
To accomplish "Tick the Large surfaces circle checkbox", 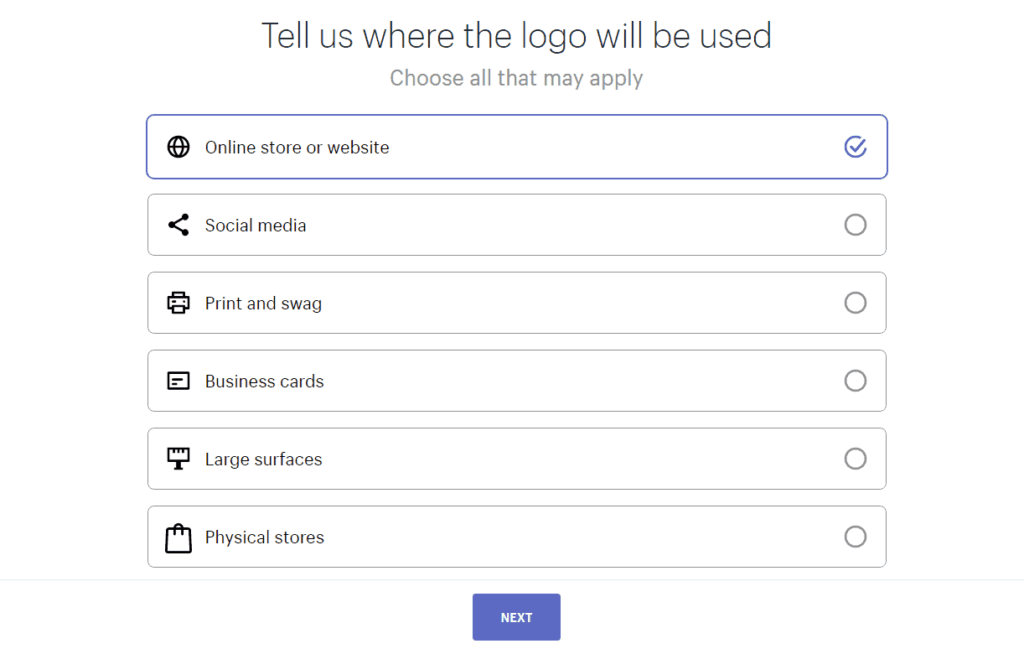I will point(856,459).
